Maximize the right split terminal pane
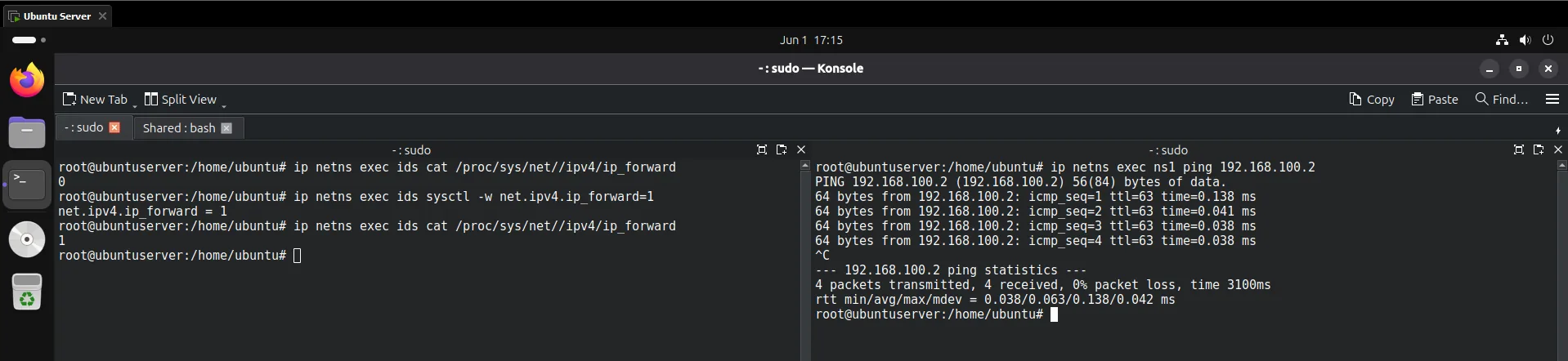1568x361 pixels. (x=1519, y=150)
